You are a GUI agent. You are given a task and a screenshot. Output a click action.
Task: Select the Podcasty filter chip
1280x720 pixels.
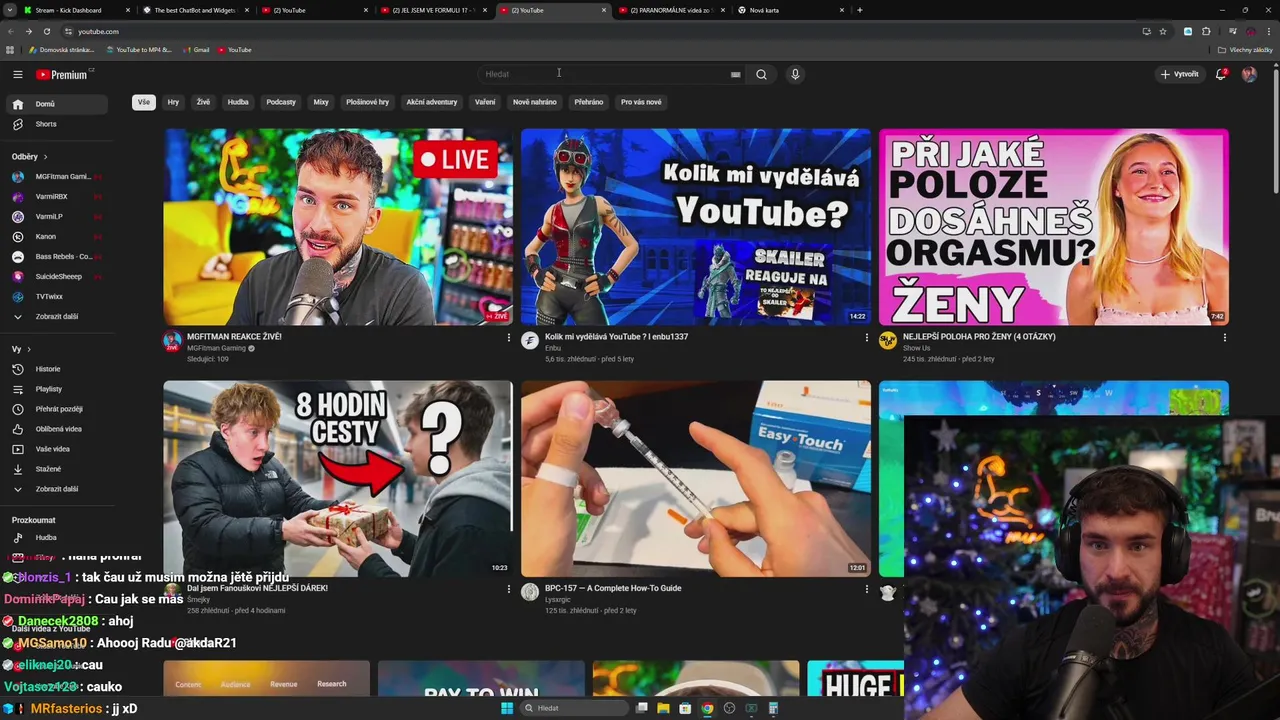[x=281, y=102]
